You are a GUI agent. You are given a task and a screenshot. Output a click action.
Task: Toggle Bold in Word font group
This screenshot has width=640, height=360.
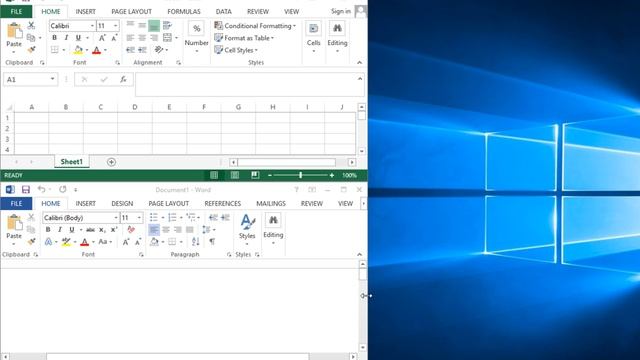pos(48,230)
